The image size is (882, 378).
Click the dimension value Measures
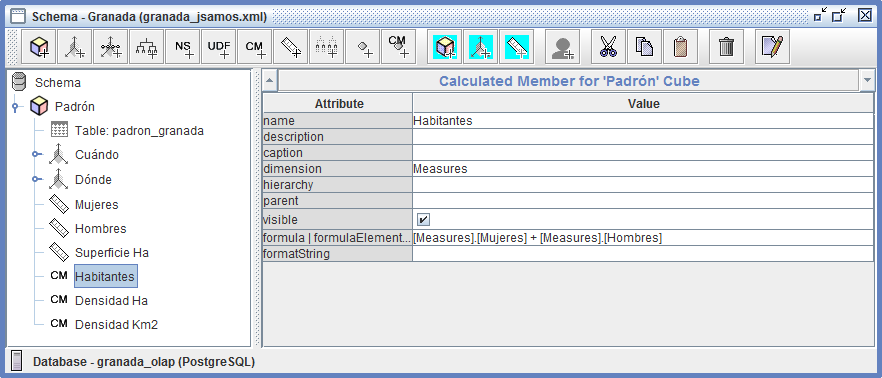pos(643,169)
